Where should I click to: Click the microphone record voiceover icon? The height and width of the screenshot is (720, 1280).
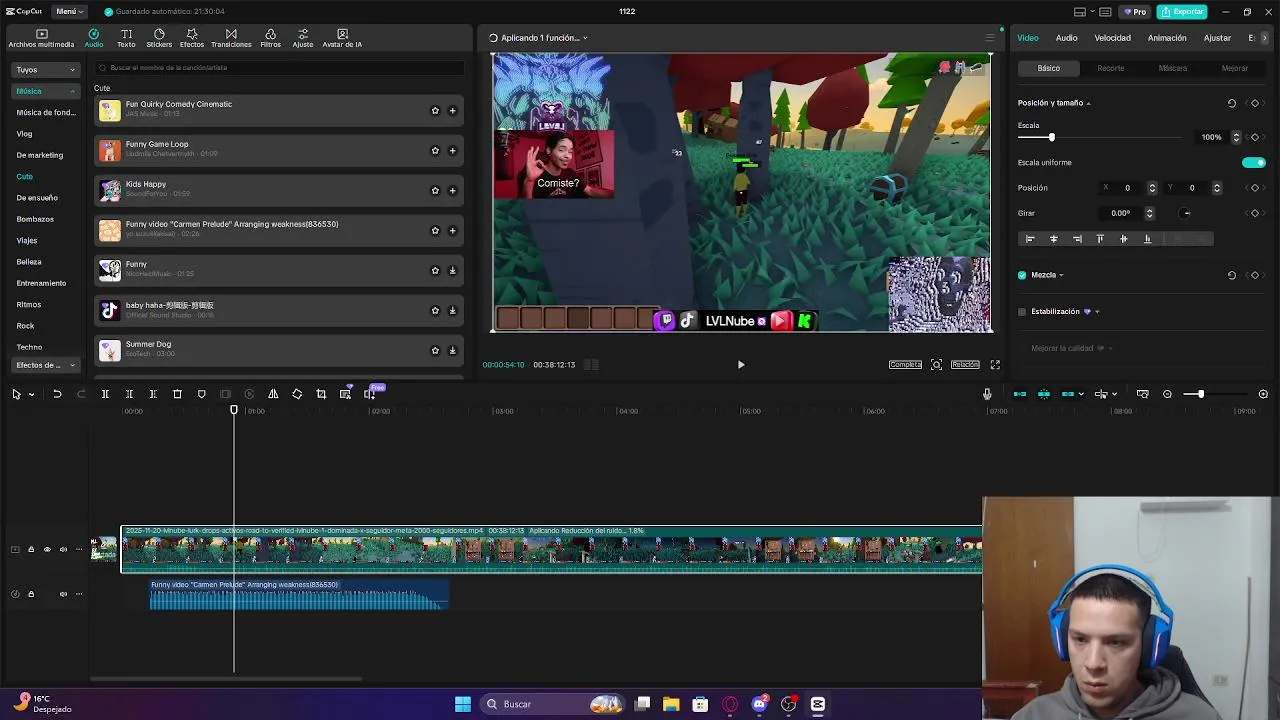987,394
